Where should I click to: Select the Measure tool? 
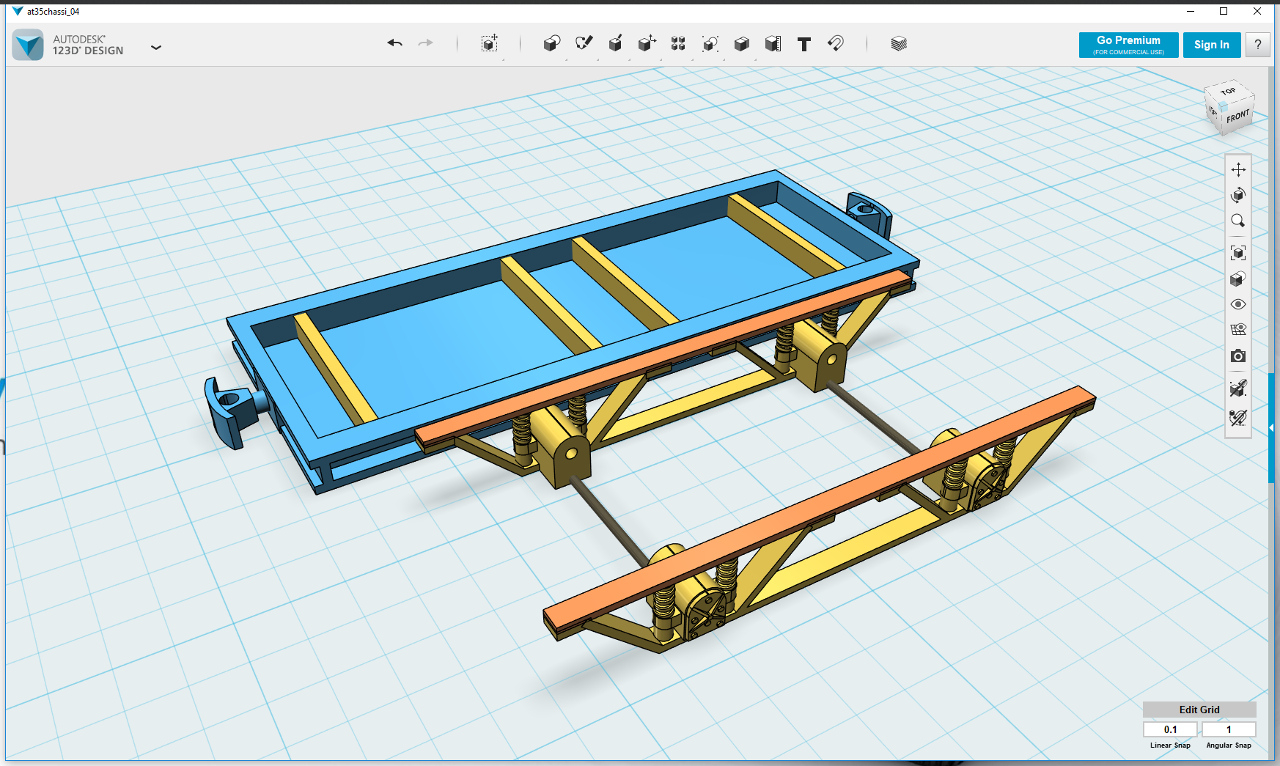tap(772, 44)
